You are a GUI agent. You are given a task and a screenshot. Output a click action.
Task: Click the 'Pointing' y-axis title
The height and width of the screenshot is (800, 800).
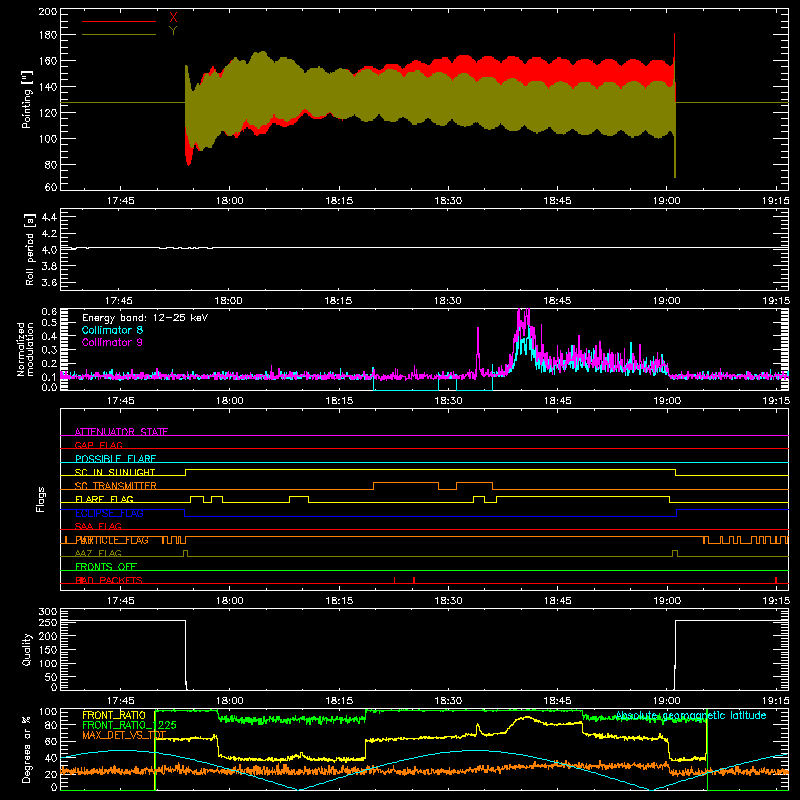click(x=27, y=99)
